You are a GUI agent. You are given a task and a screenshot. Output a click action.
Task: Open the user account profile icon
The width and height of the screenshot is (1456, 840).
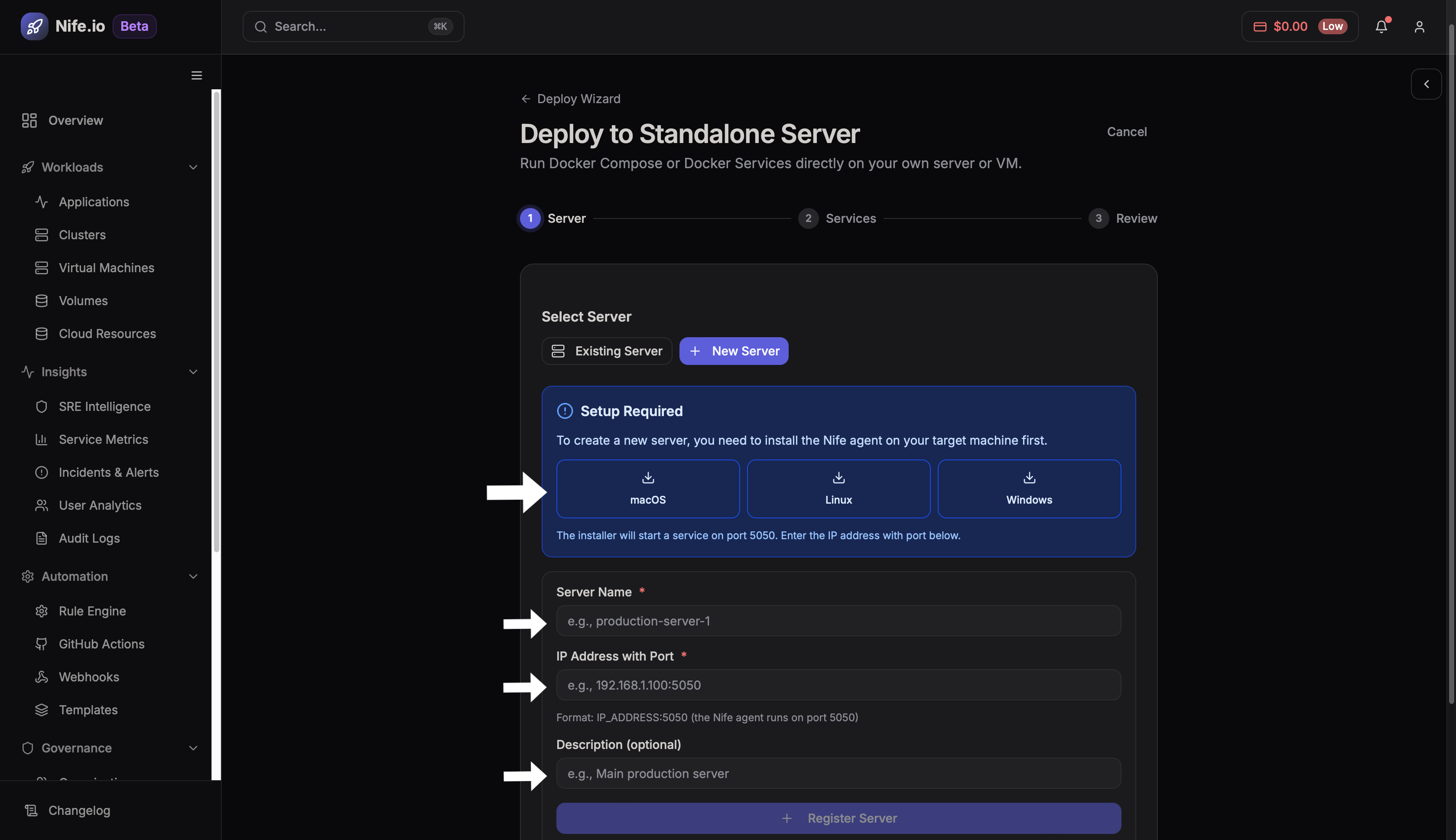(1419, 26)
